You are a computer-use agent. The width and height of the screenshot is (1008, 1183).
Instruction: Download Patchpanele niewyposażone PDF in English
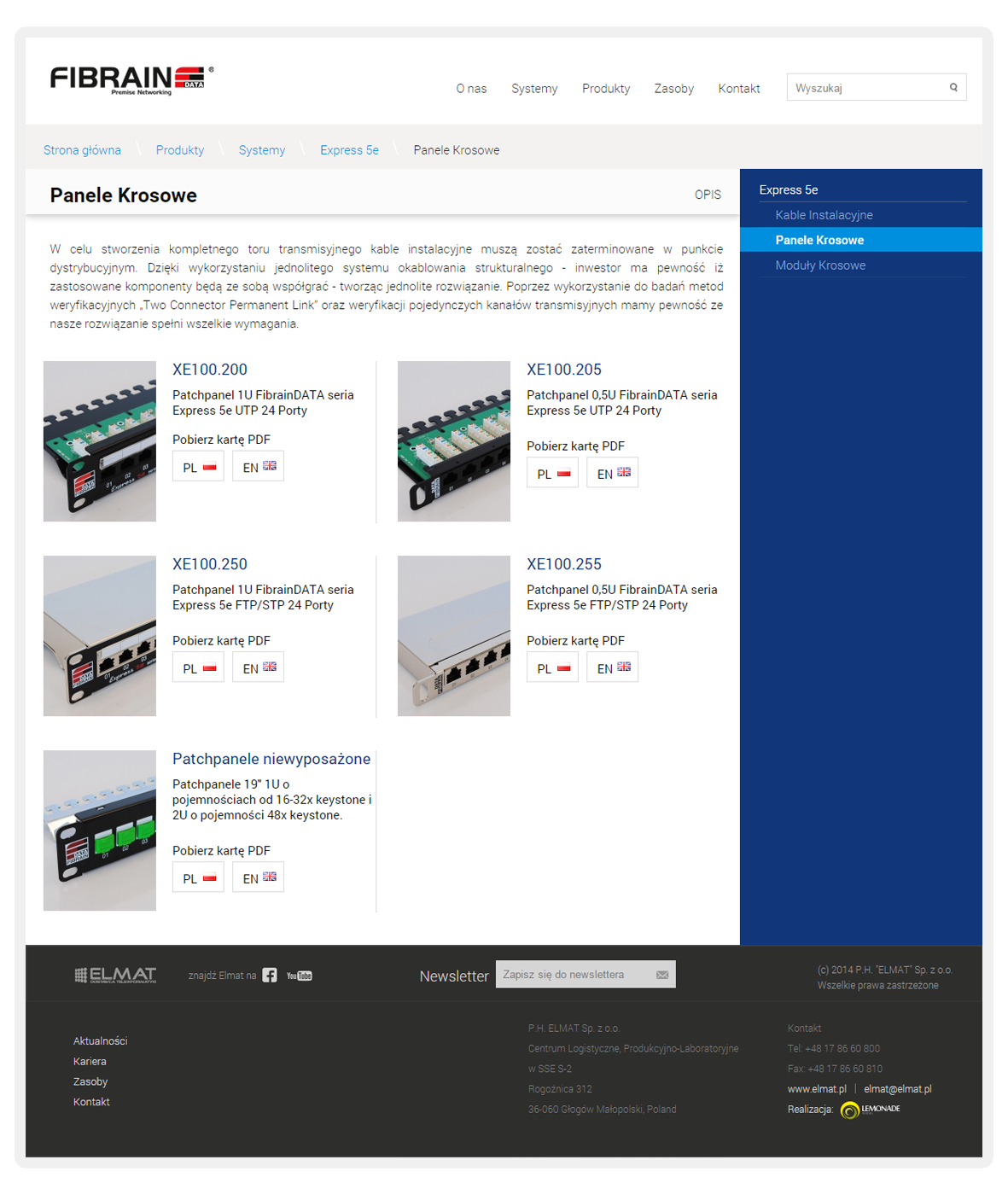point(258,877)
